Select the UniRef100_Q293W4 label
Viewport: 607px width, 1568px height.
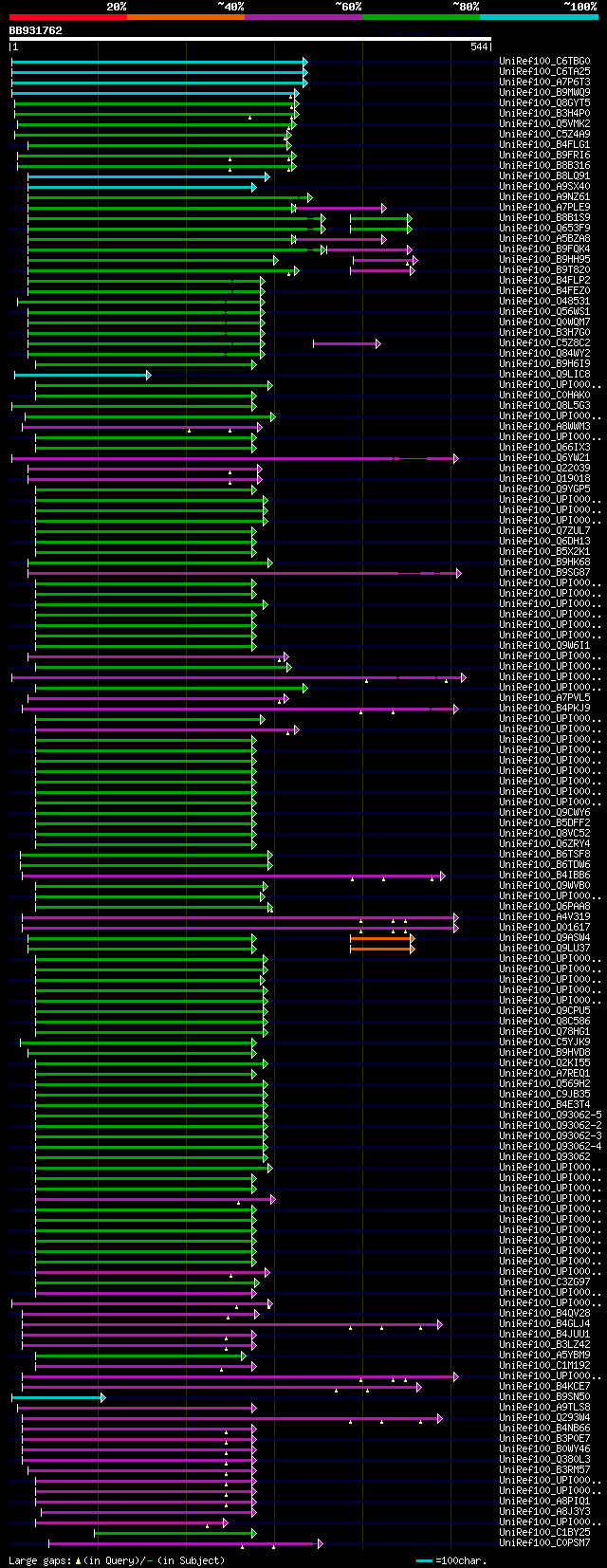(x=544, y=1418)
